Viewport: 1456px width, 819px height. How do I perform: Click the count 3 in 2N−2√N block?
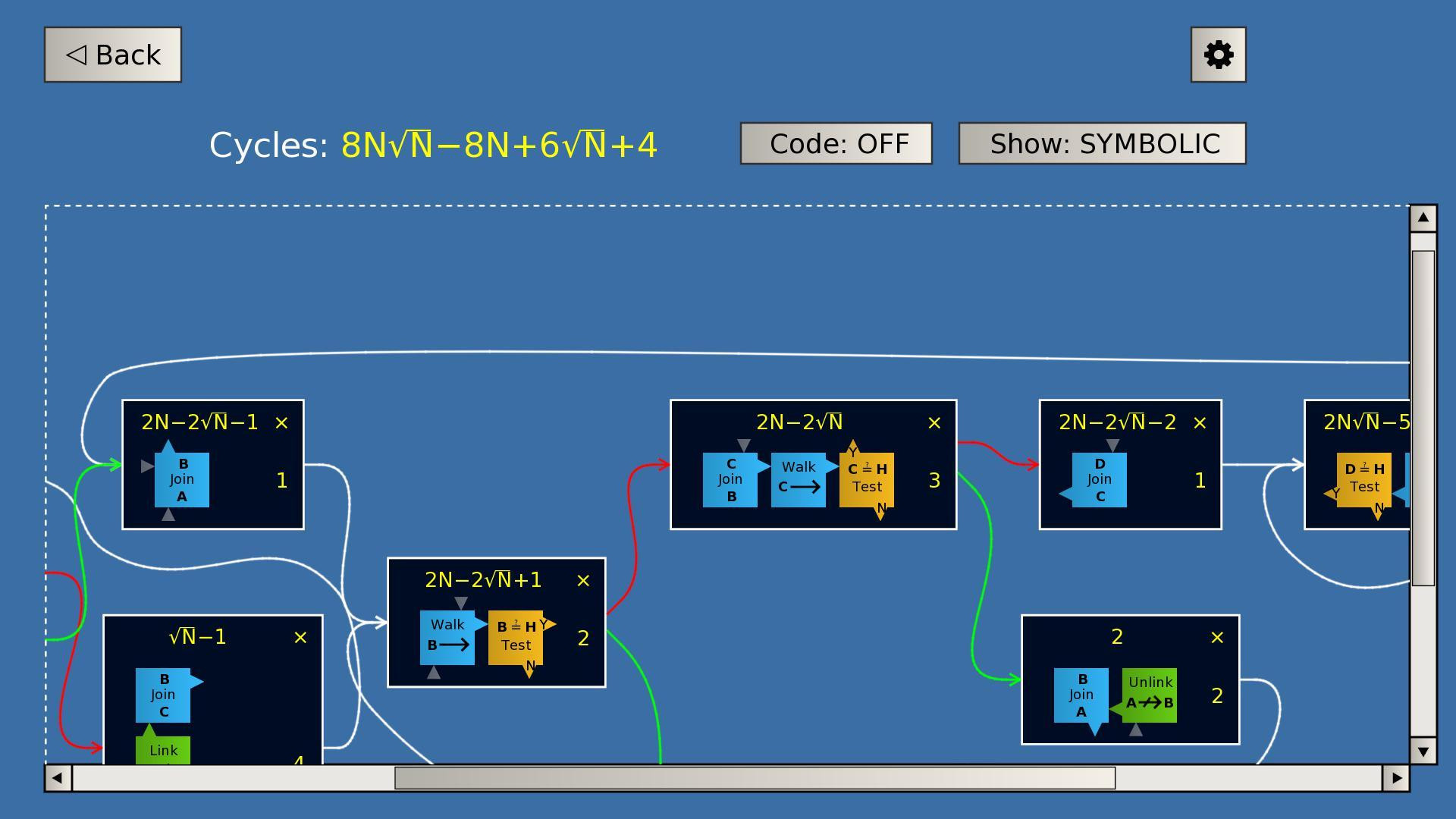click(x=934, y=481)
